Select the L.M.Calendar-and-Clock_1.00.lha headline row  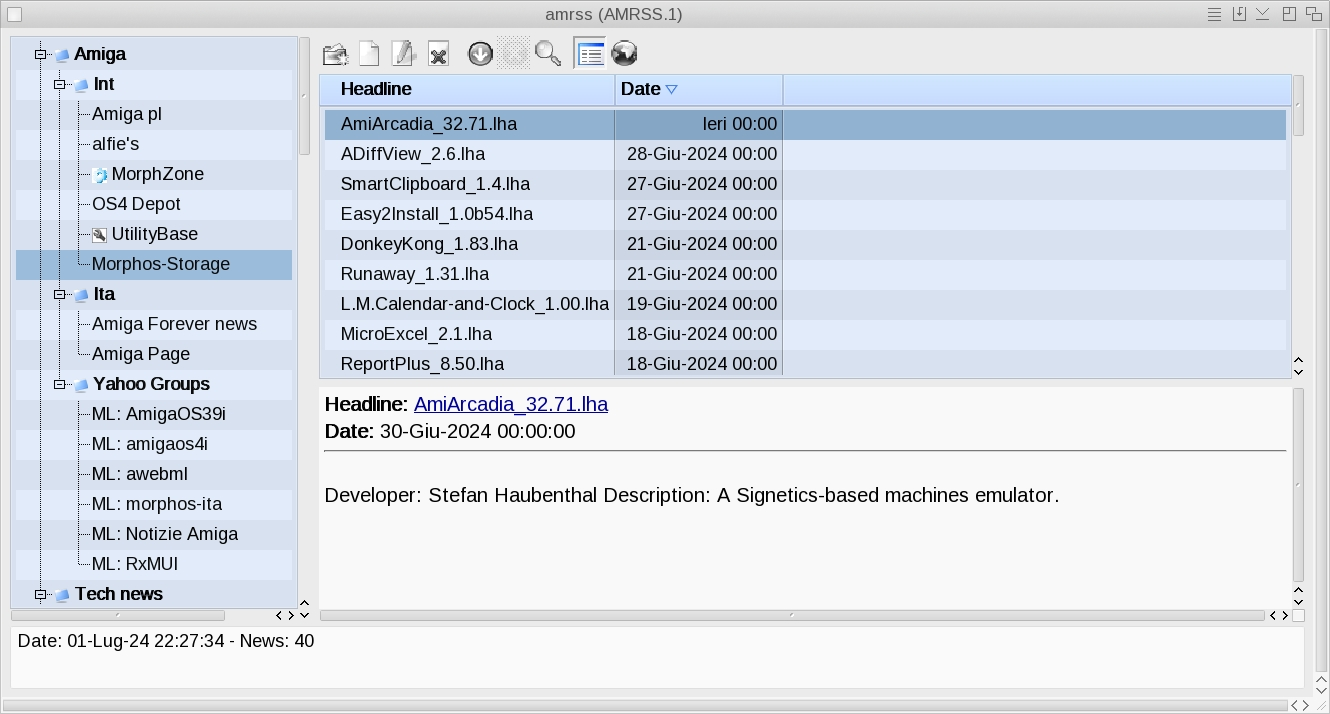[805, 304]
